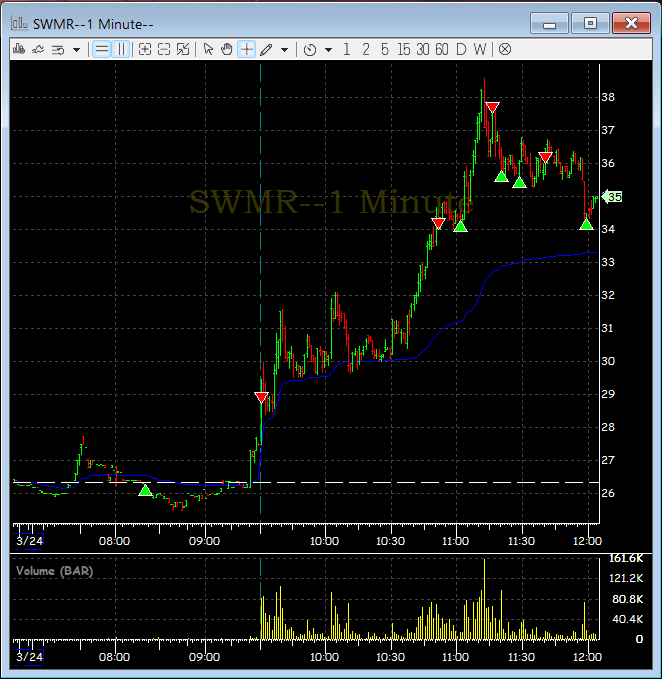Switch to 1 minute interval
Screen dimensions: 662x679
click(x=346, y=49)
